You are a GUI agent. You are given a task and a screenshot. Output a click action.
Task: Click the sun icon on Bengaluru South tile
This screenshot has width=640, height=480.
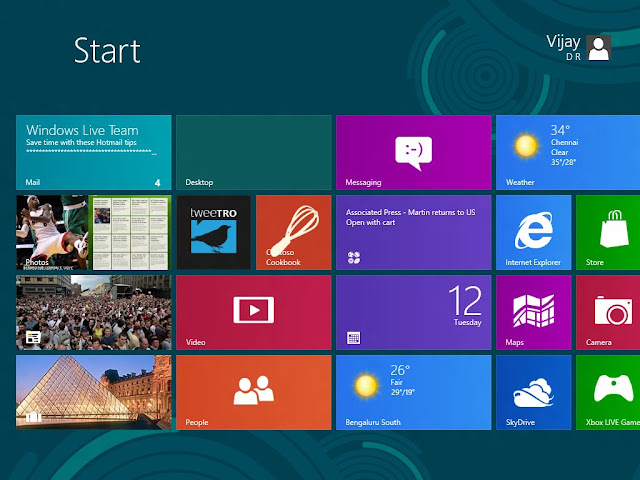coord(366,386)
